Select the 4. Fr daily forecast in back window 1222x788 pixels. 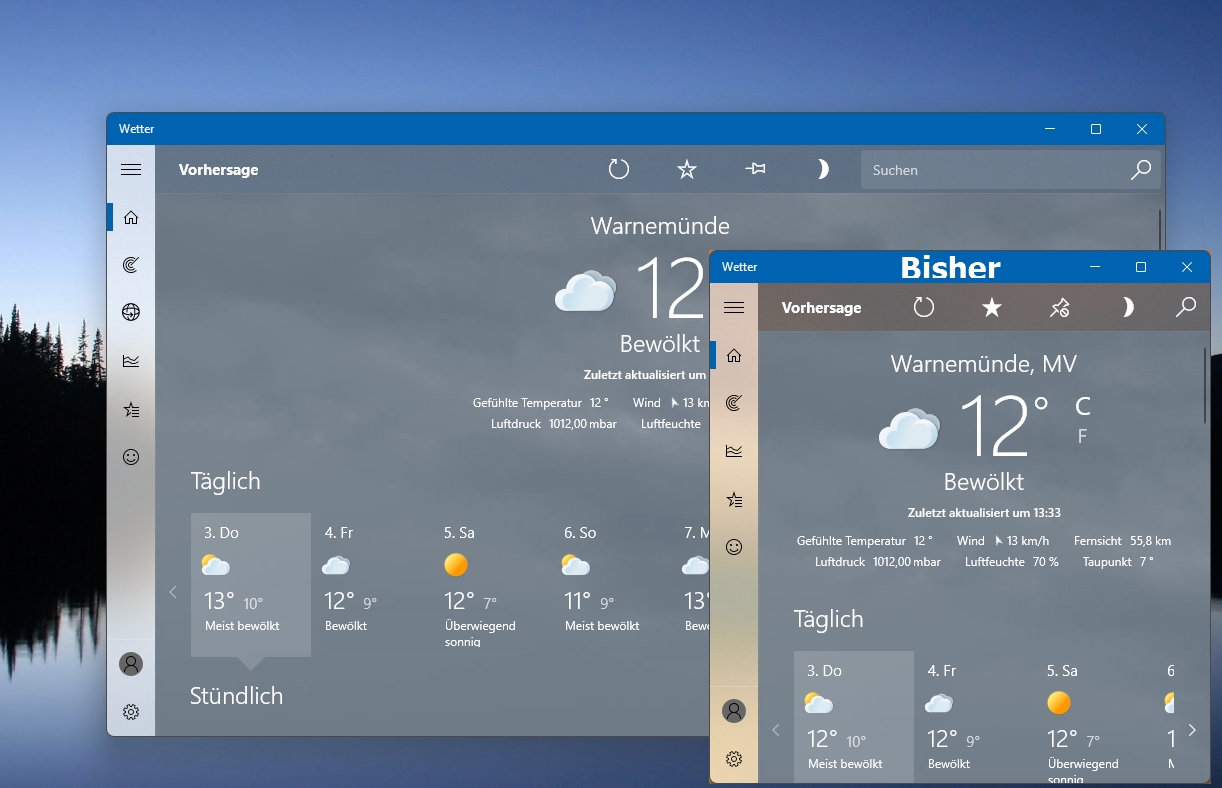(x=371, y=585)
